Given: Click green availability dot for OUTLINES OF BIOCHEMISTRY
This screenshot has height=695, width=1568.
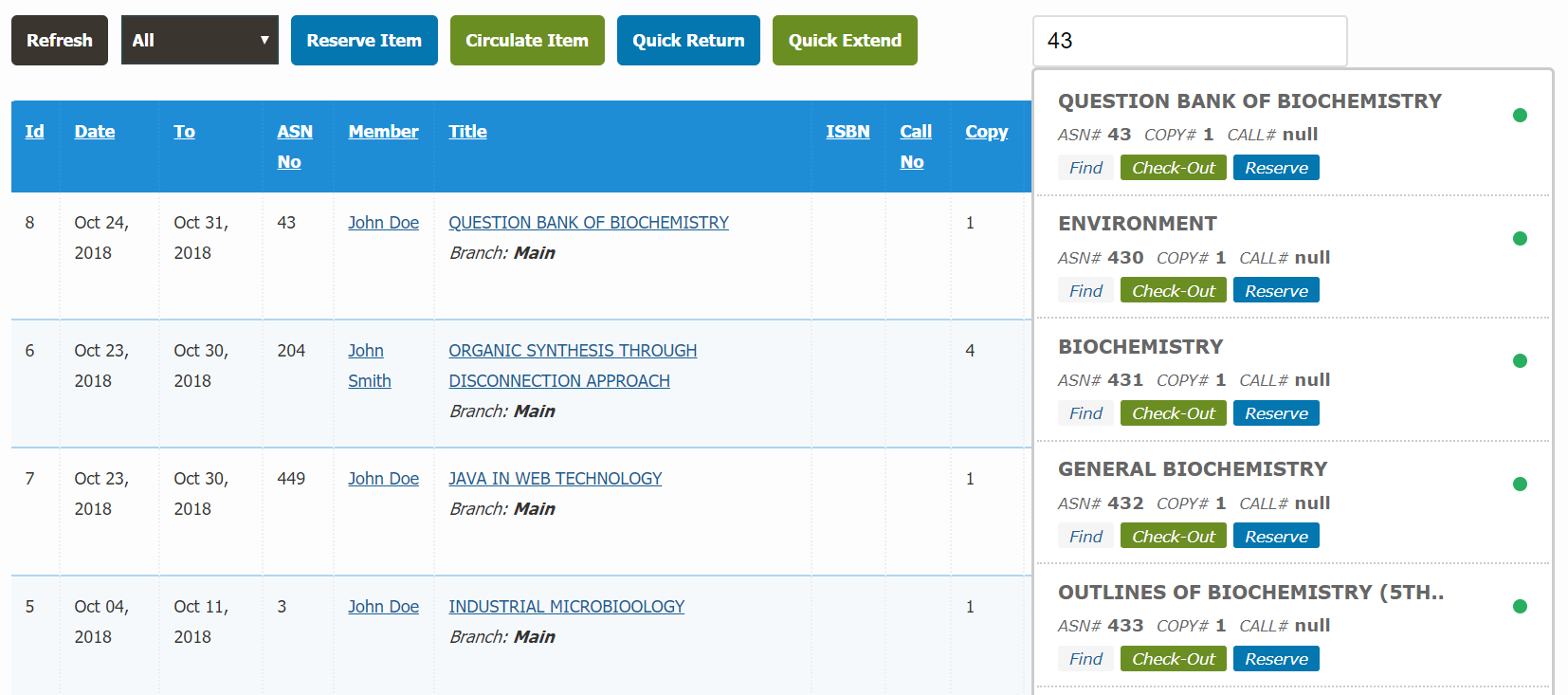Looking at the screenshot, I should coord(1520,606).
